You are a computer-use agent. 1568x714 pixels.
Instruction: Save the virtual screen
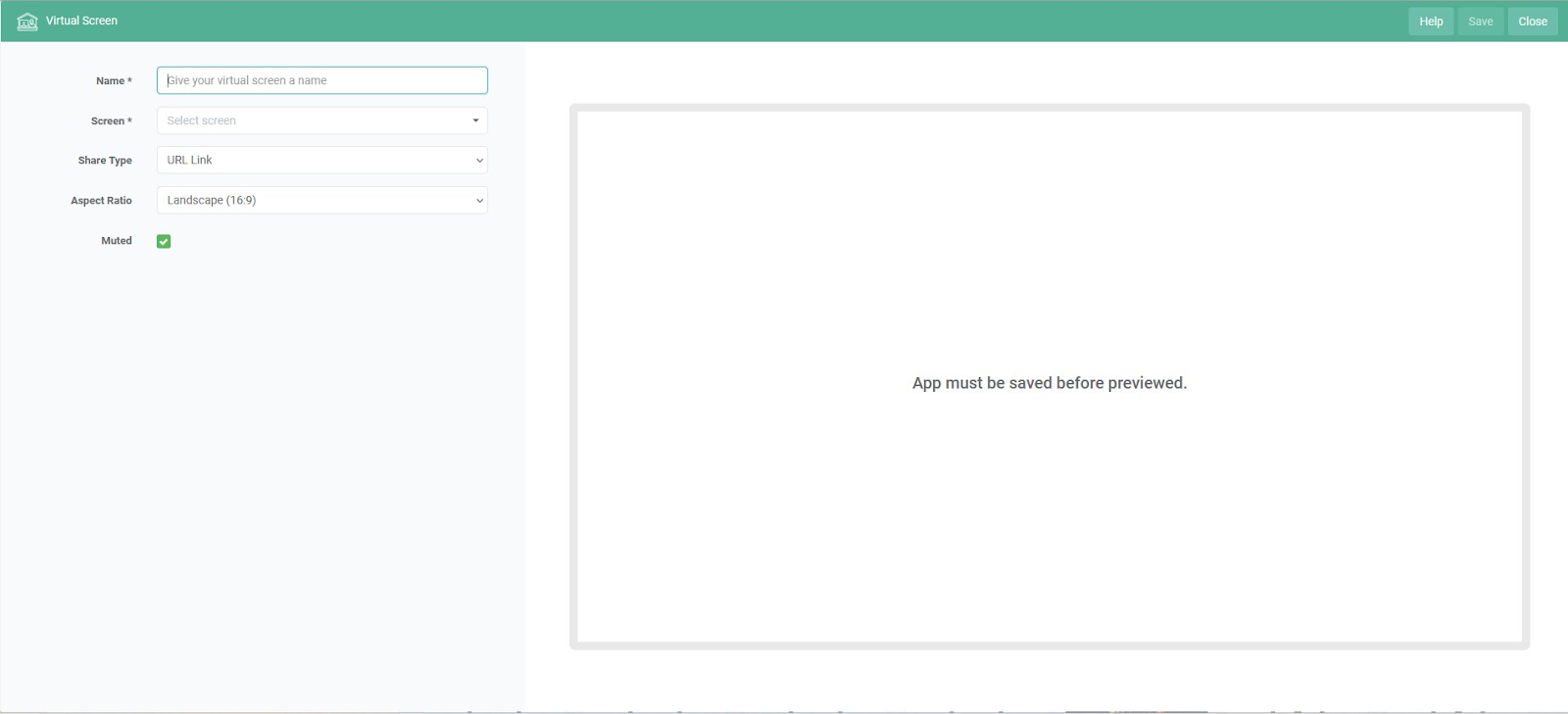[x=1480, y=22]
